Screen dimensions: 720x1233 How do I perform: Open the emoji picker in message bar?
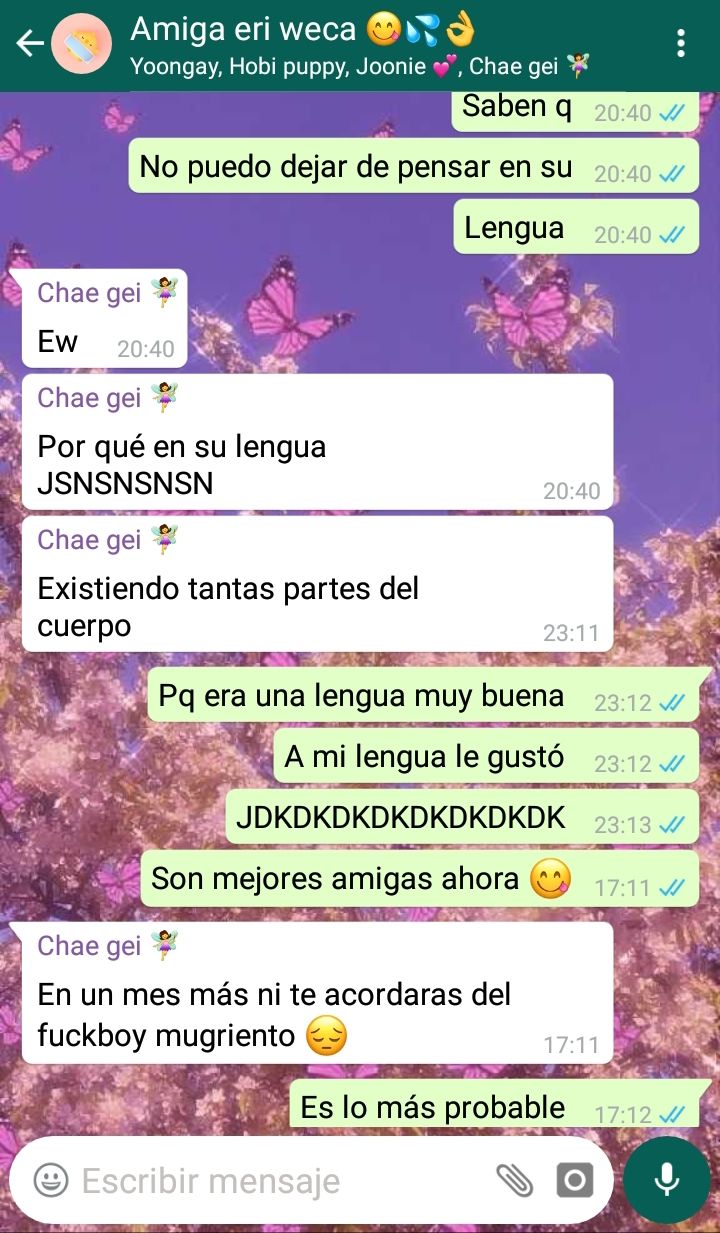pos(51,1180)
